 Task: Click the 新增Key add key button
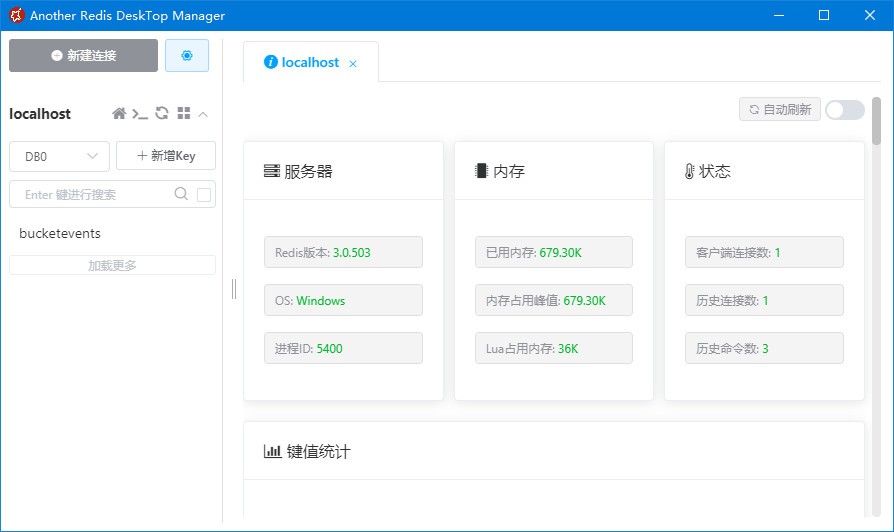(166, 156)
